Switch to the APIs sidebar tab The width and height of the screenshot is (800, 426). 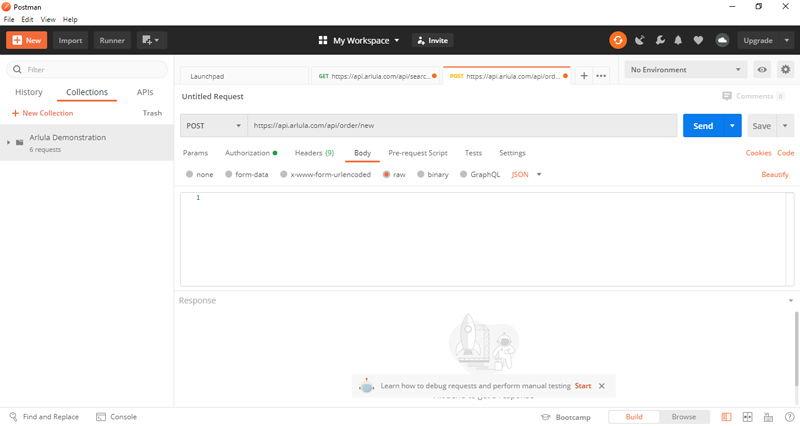tap(145, 92)
